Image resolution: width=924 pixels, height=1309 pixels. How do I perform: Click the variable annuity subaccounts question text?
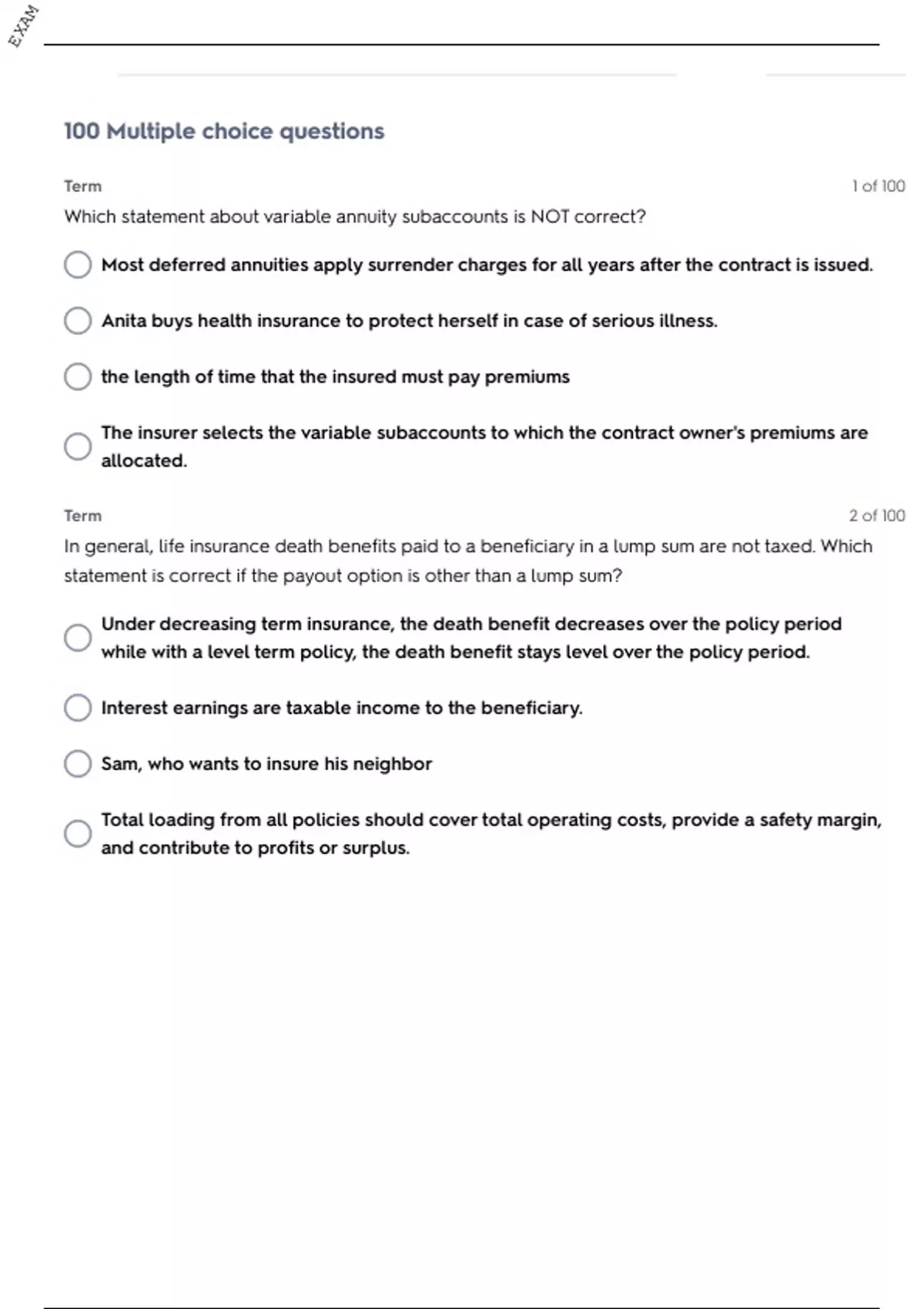pyautogui.click(x=355, y=217)
